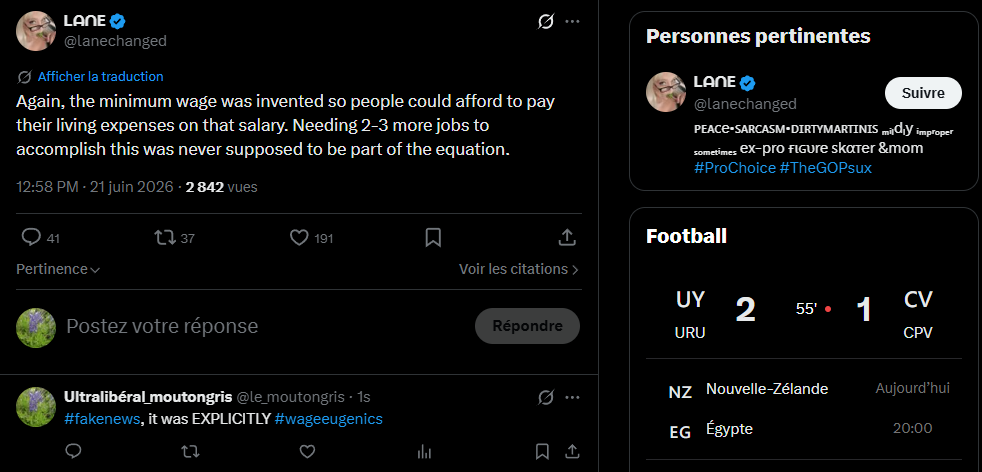982x472 pixels.
Task: Focus the Postez votre réponse field
Action: pyautogui.click(x=263, y=326)
